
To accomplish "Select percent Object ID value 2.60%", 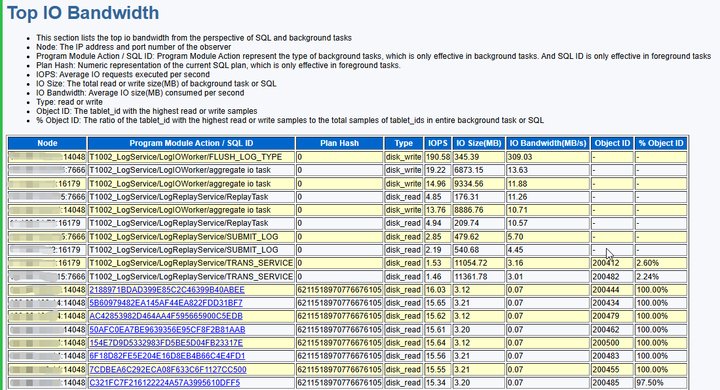I will click(647, 263).
